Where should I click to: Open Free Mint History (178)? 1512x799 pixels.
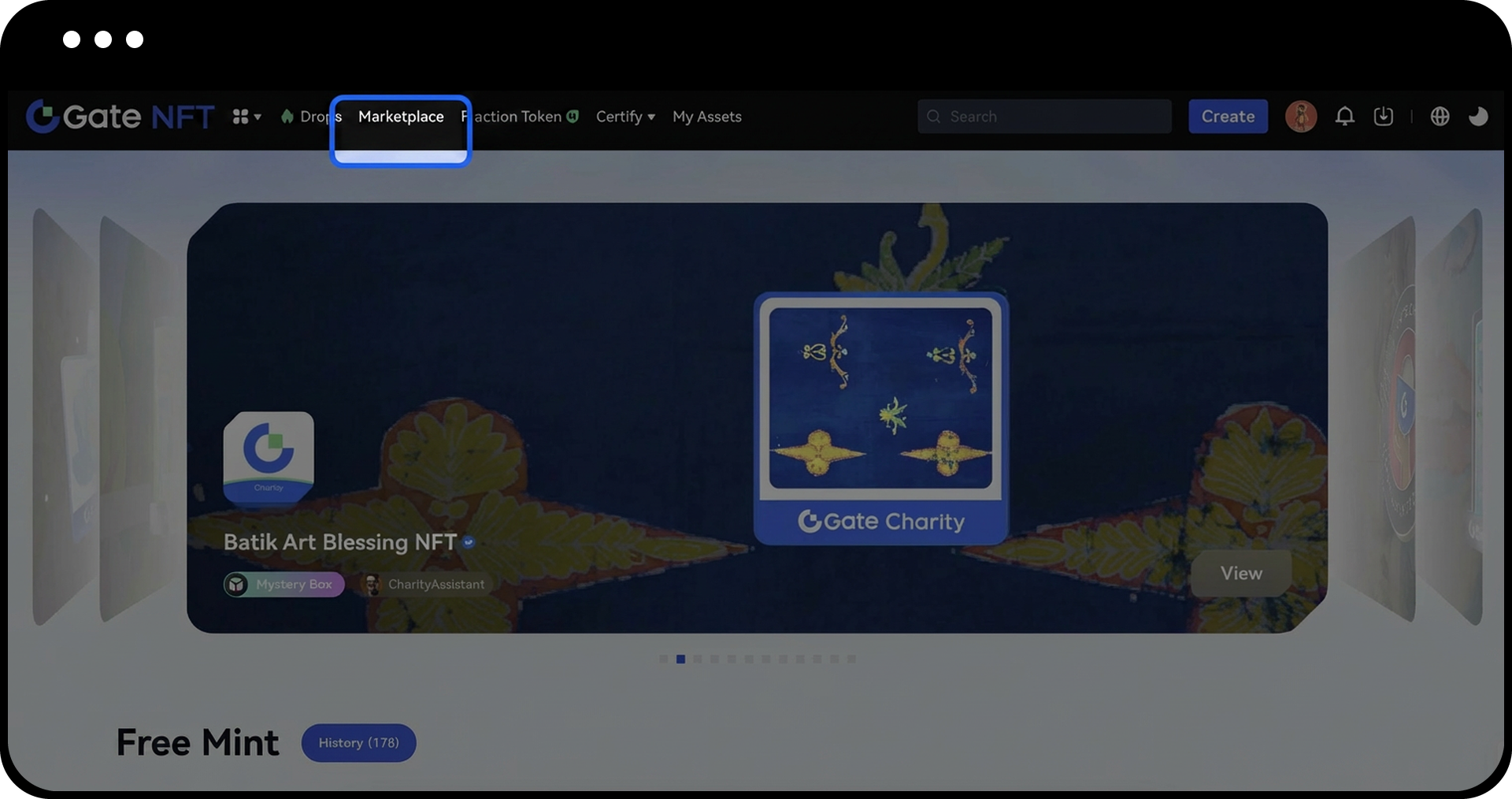tap(358, 743)
